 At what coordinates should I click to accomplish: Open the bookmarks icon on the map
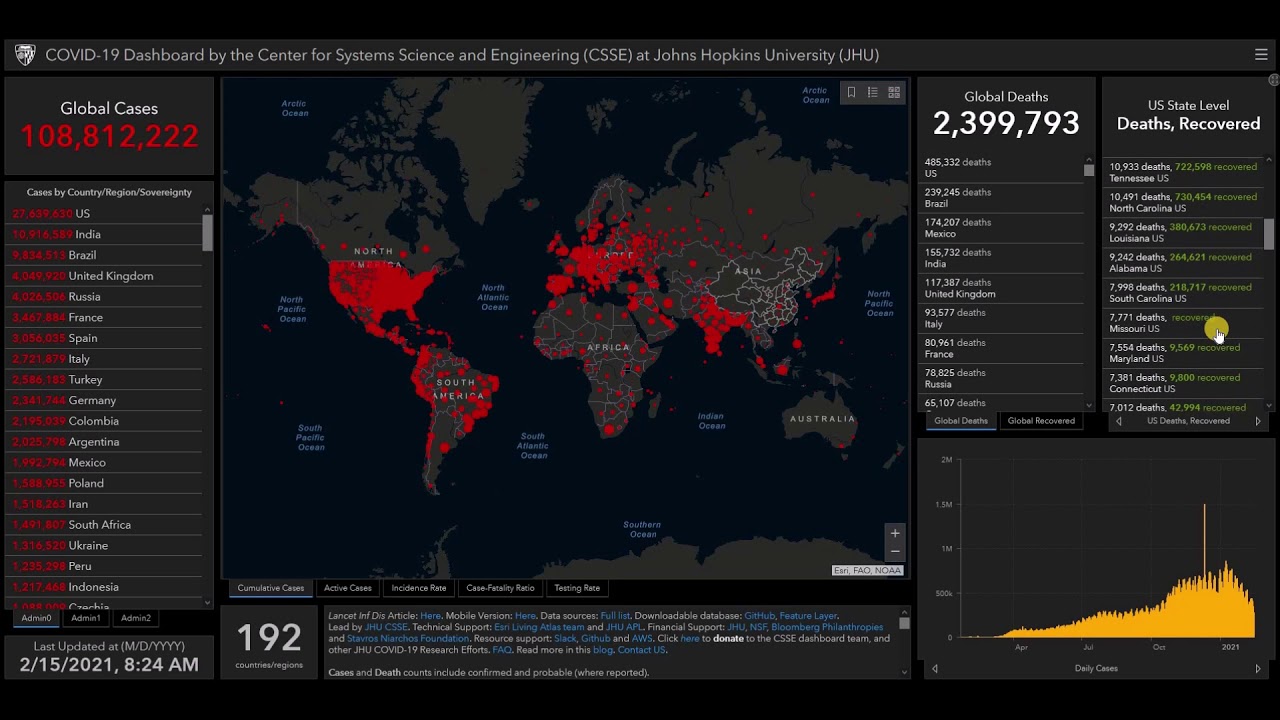click(851, 92)
